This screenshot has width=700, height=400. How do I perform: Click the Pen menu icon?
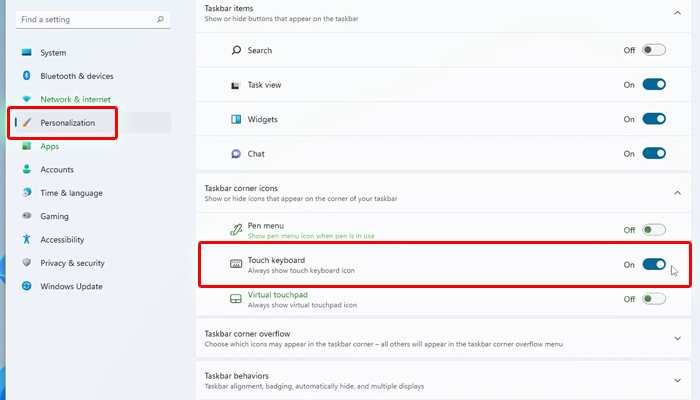pos(236,229)
